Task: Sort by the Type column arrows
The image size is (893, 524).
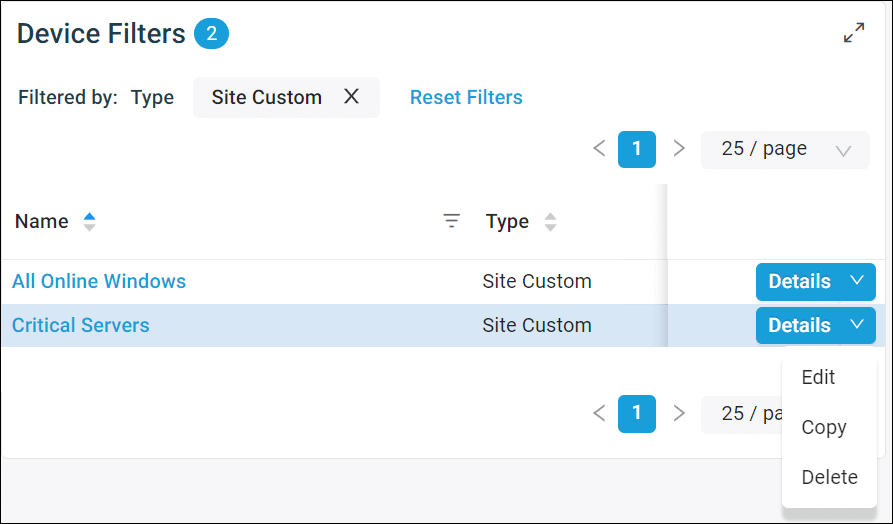Action: point(550,222)
